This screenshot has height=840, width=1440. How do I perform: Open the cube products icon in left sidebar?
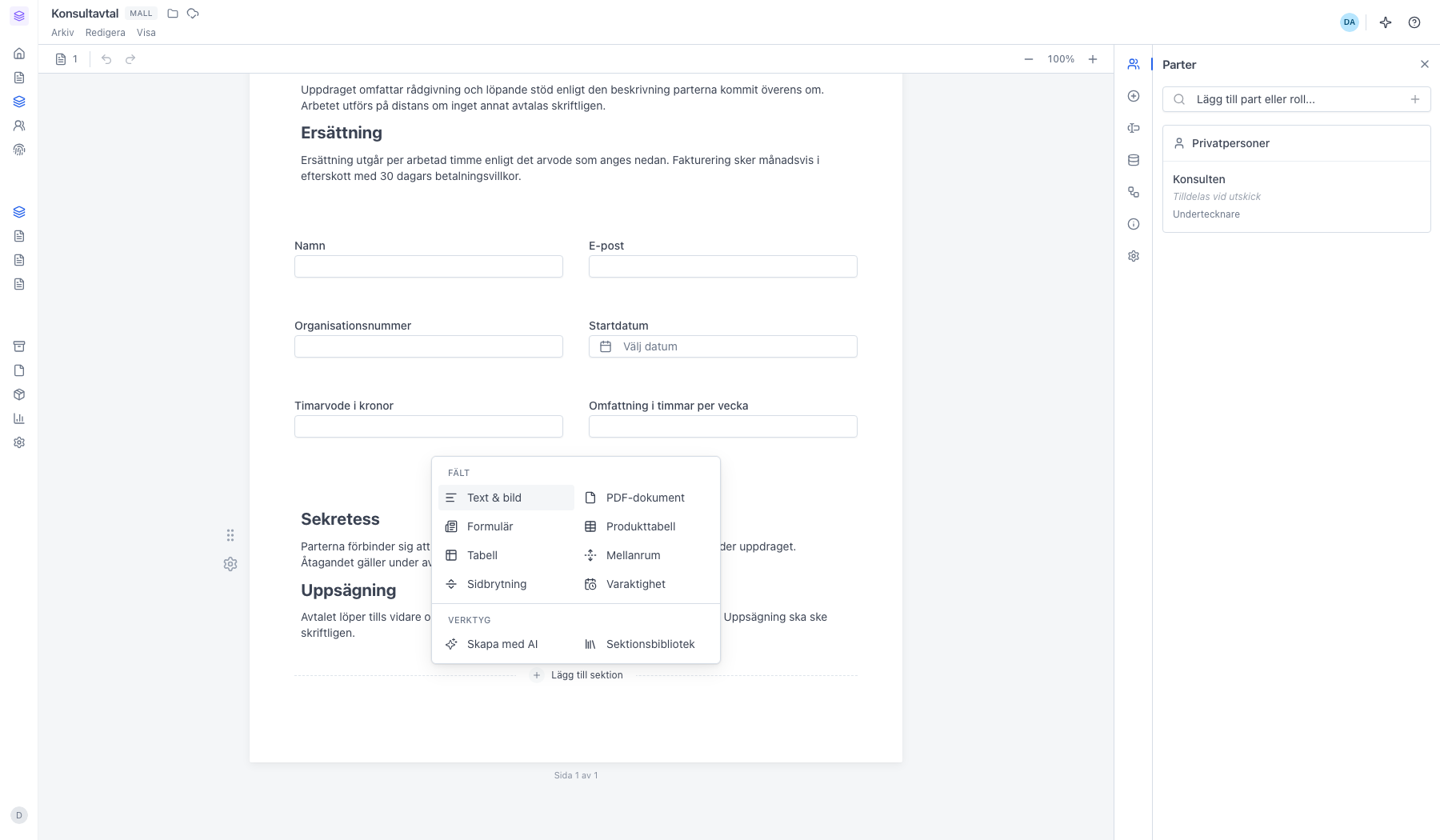coord(19,394)
